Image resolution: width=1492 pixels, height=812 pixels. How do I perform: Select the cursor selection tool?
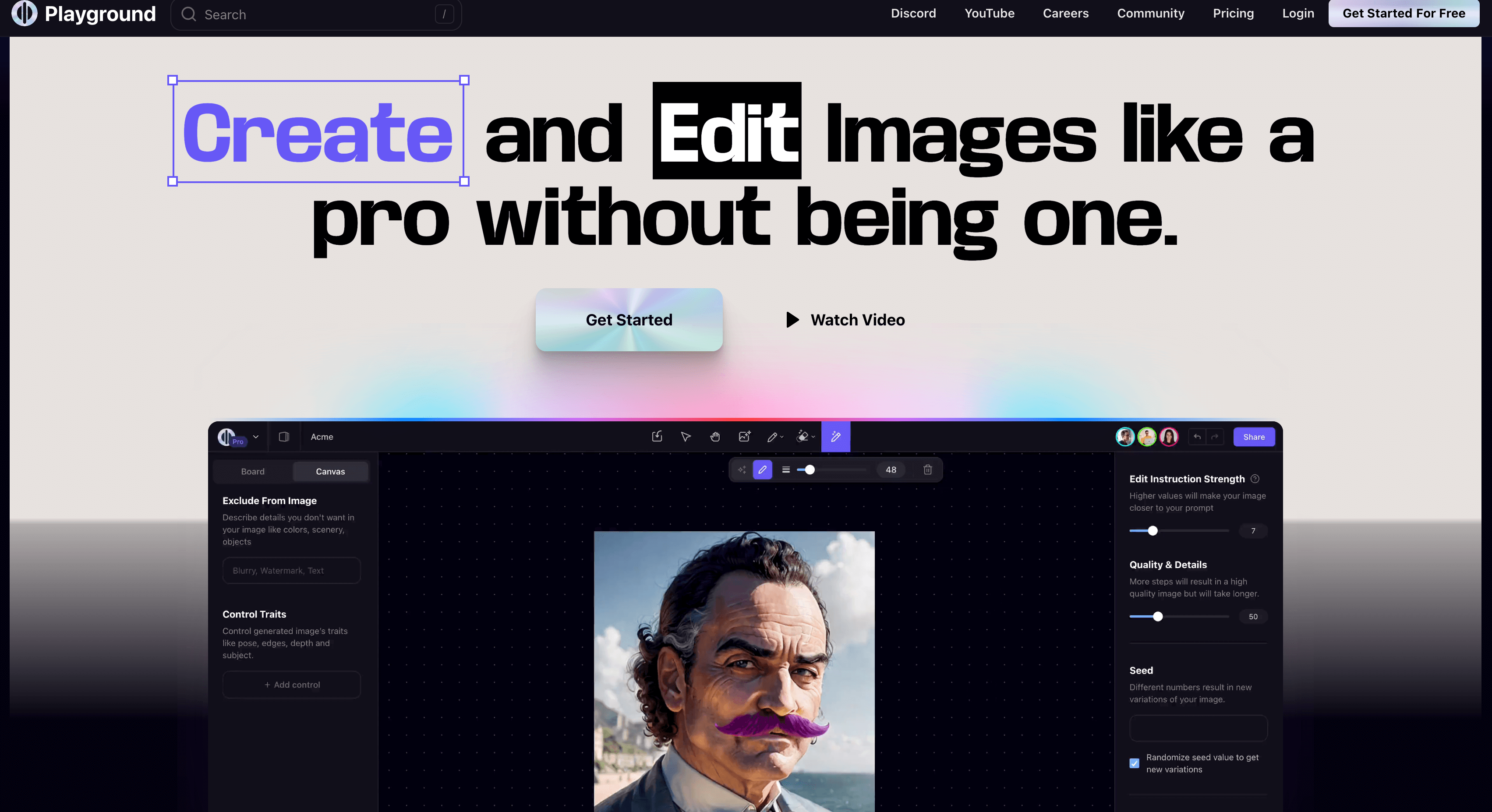click(685, 437)
